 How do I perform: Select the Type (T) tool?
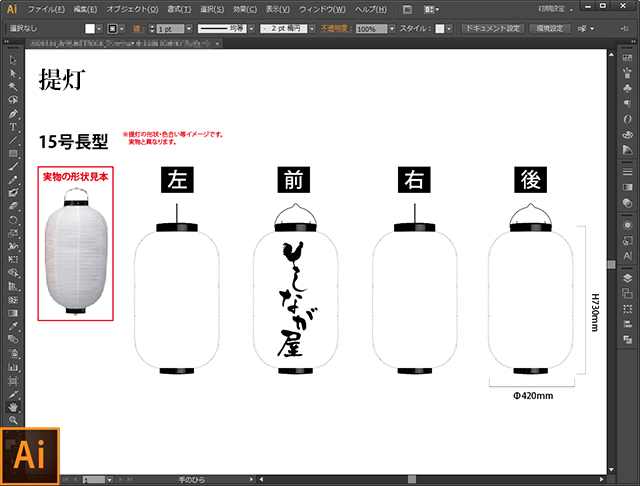pos(13,127)
